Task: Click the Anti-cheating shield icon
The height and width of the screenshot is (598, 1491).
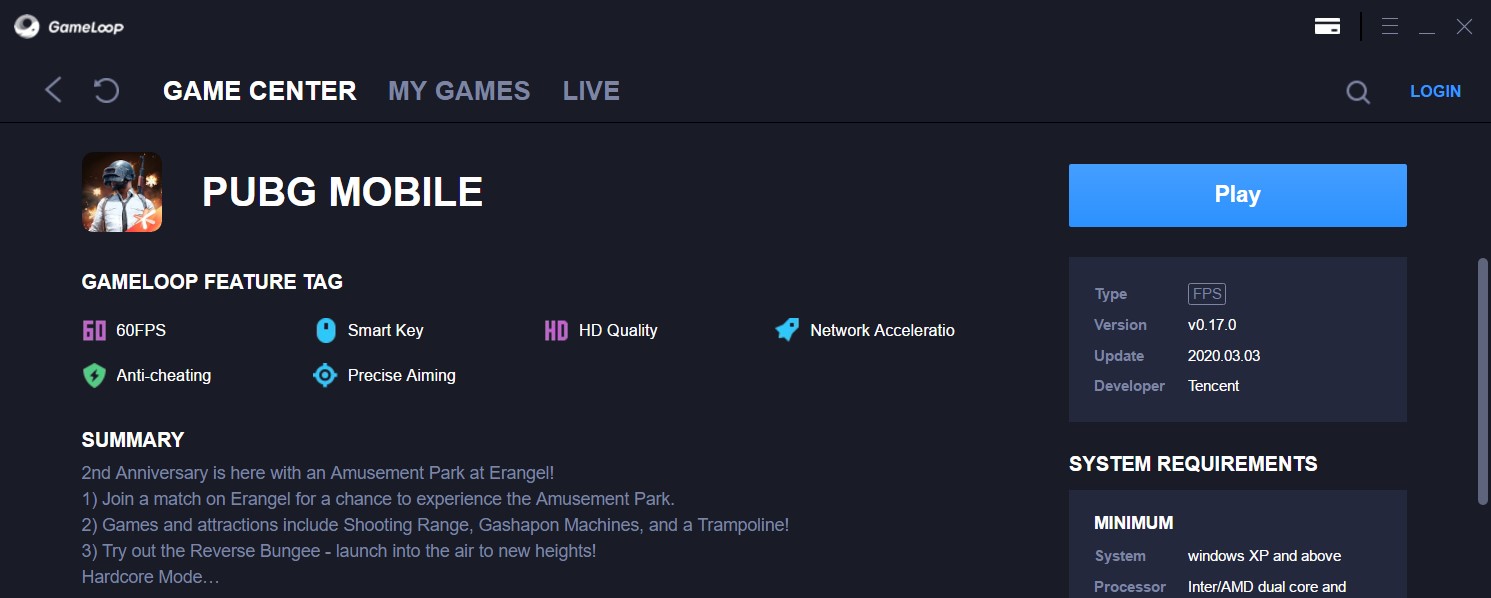Action: coord(94,376)
